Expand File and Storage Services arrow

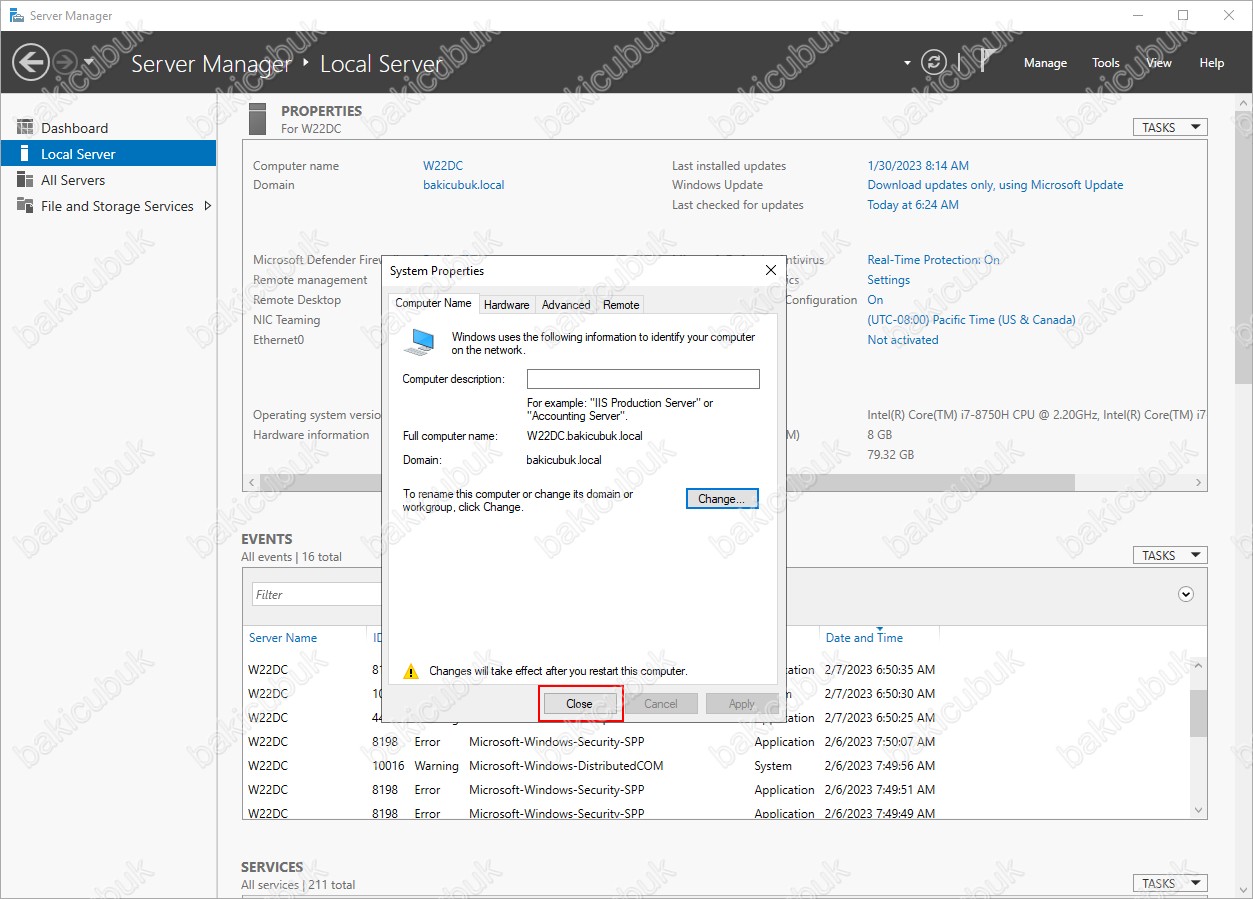coord(207,206)
